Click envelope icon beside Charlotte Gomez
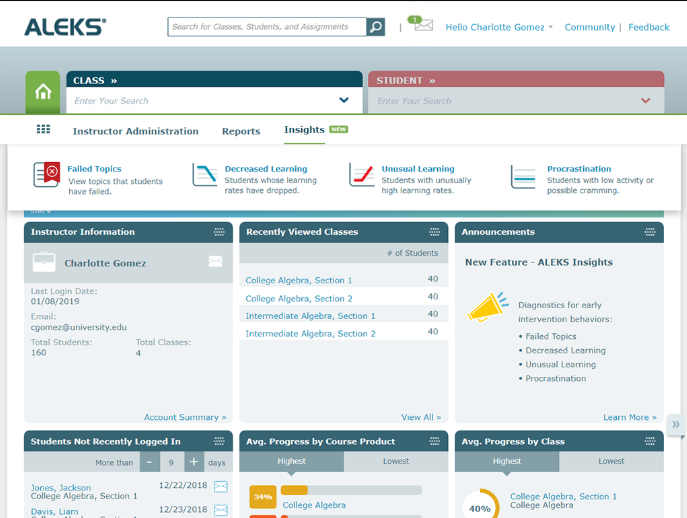Screen dimensions: 687x518 [215, 262]
